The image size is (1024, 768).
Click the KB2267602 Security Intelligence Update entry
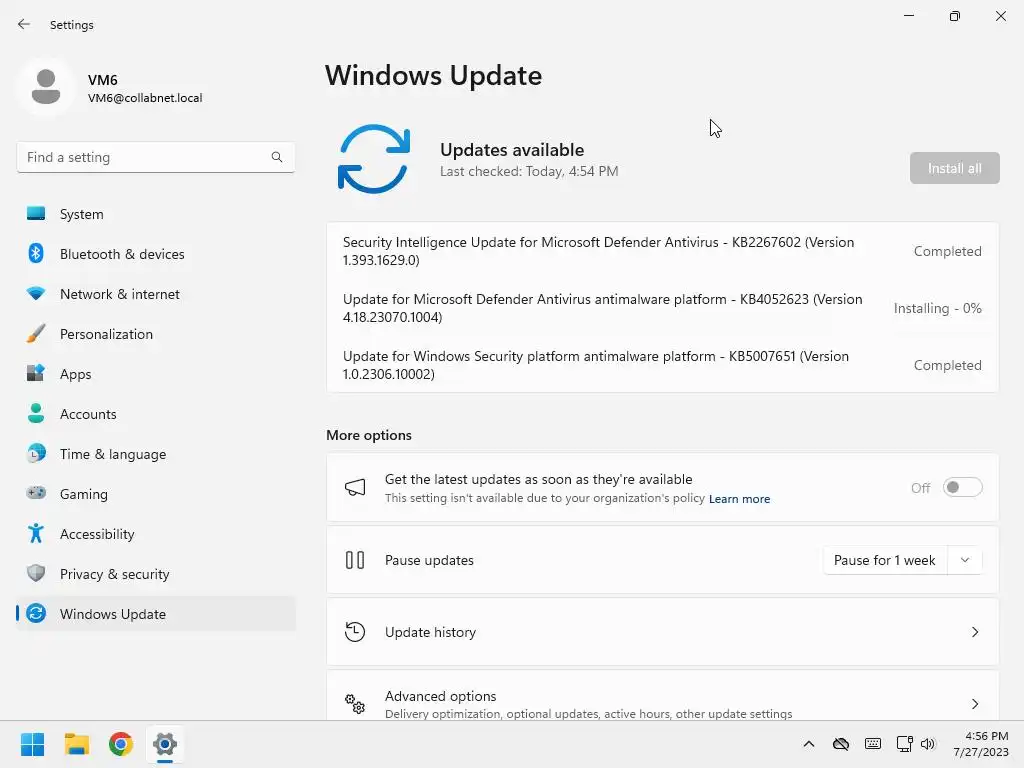pyautogui.click(x=662, y=251)
